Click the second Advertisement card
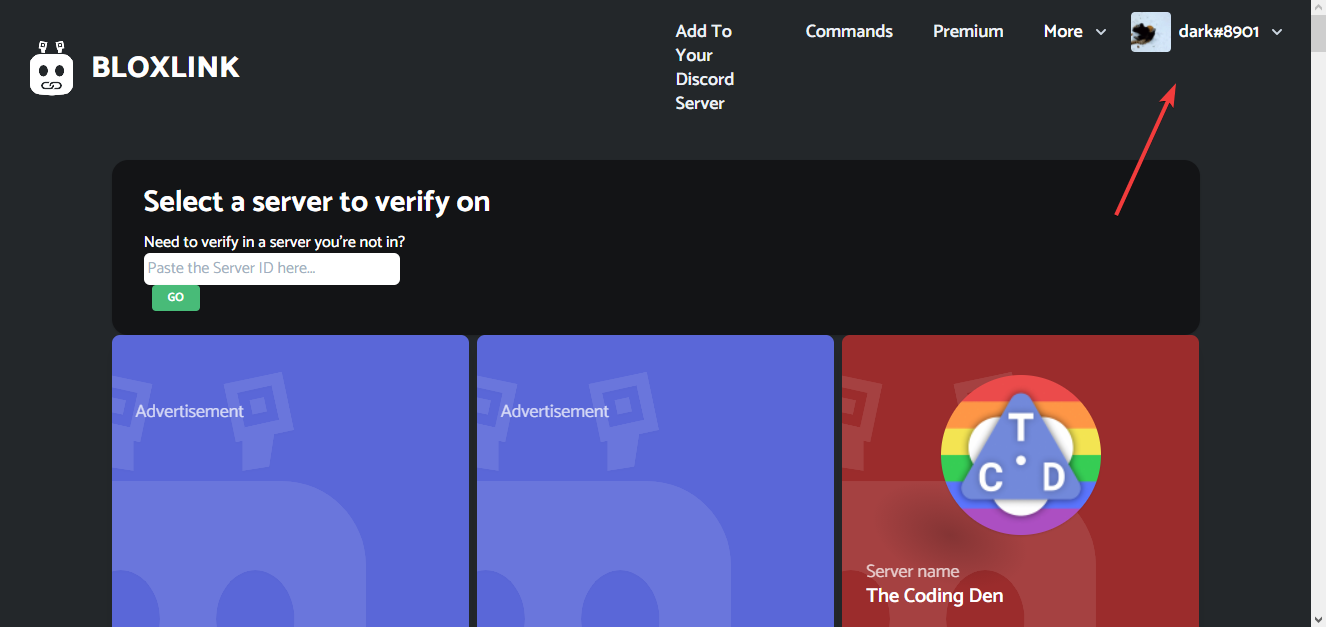1326x627 pixels. (x=655, y=481)
